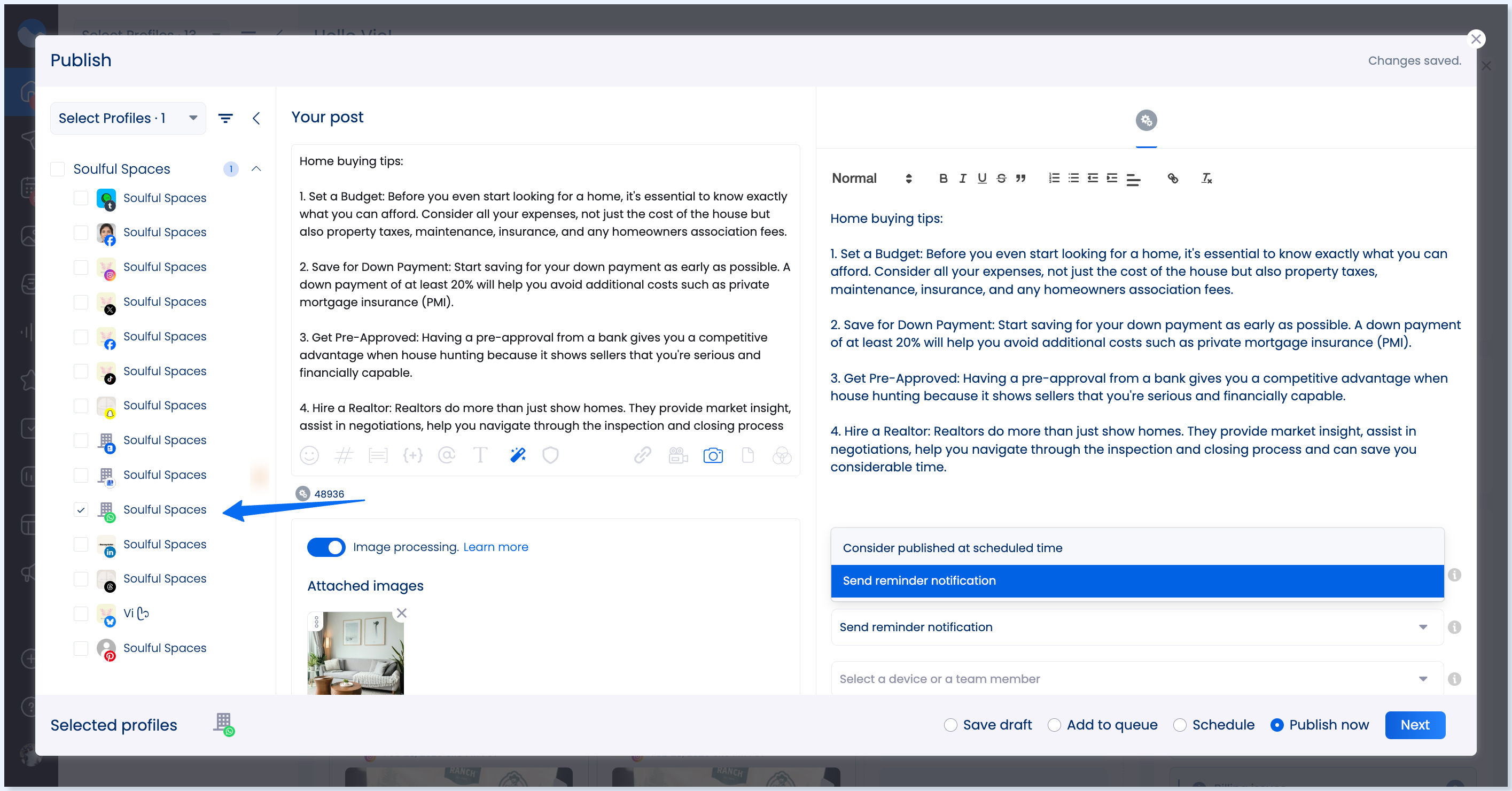Click the image thumbnail drag handle dots

[316, 622]
